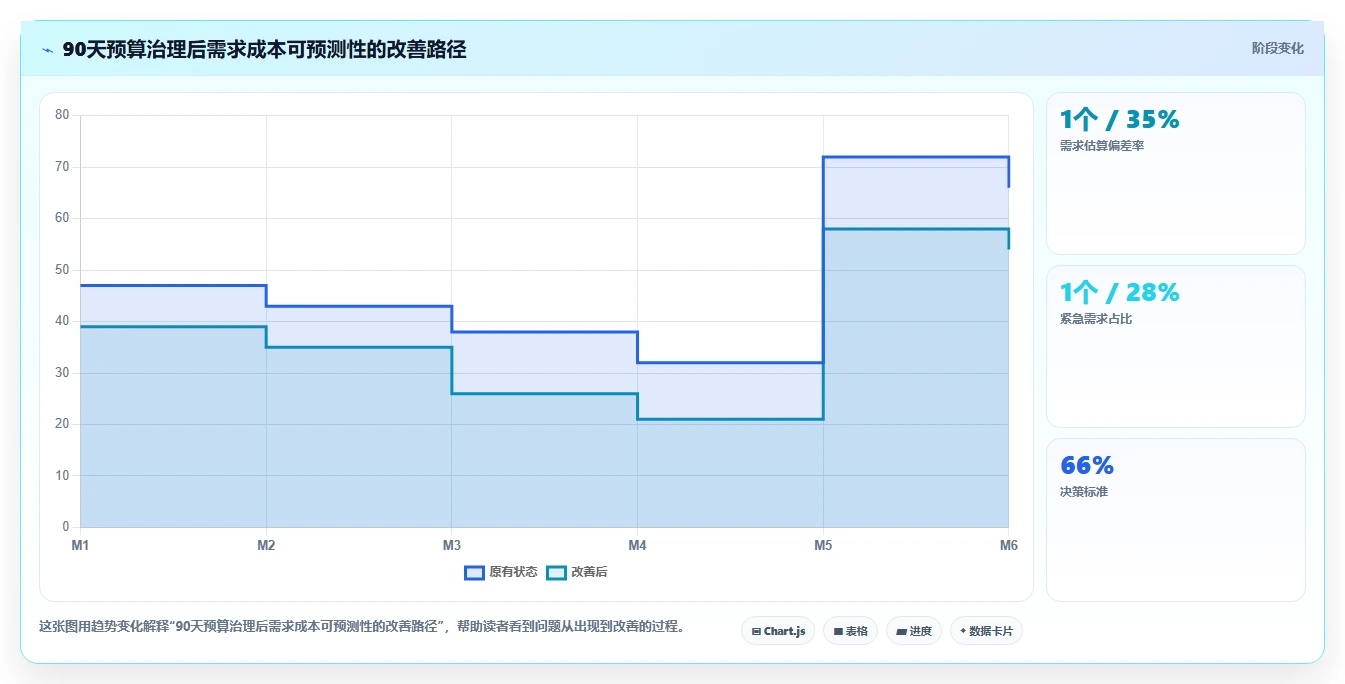Image resolution: width=1345 pixels, height=684 pixels.
Task: Click the M3 x-axis label
Action: [452, 545]
